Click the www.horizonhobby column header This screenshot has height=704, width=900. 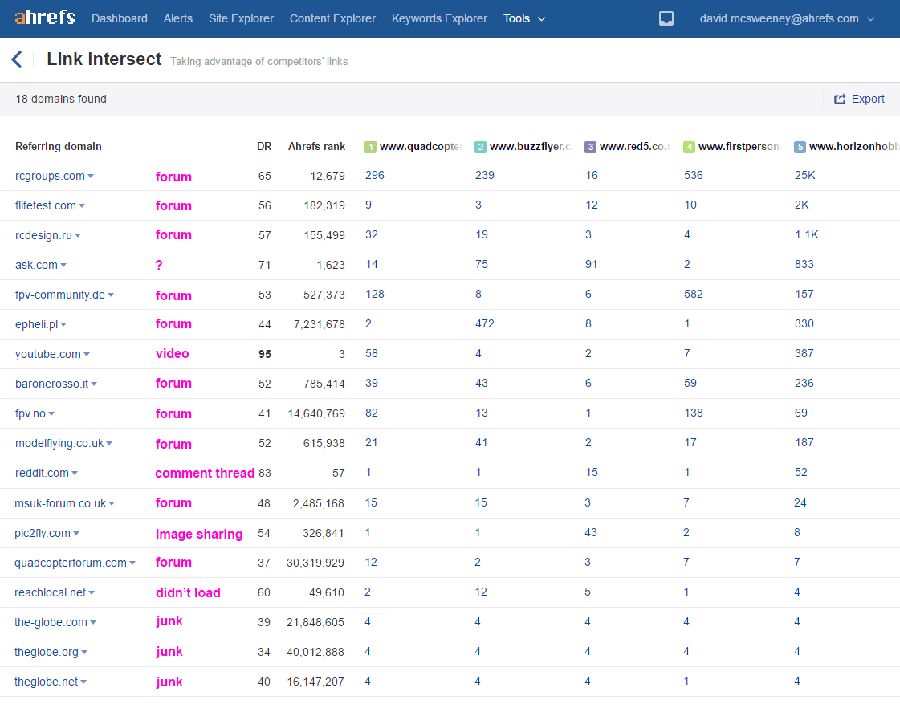pyautogui.click(x=854, y=147)
